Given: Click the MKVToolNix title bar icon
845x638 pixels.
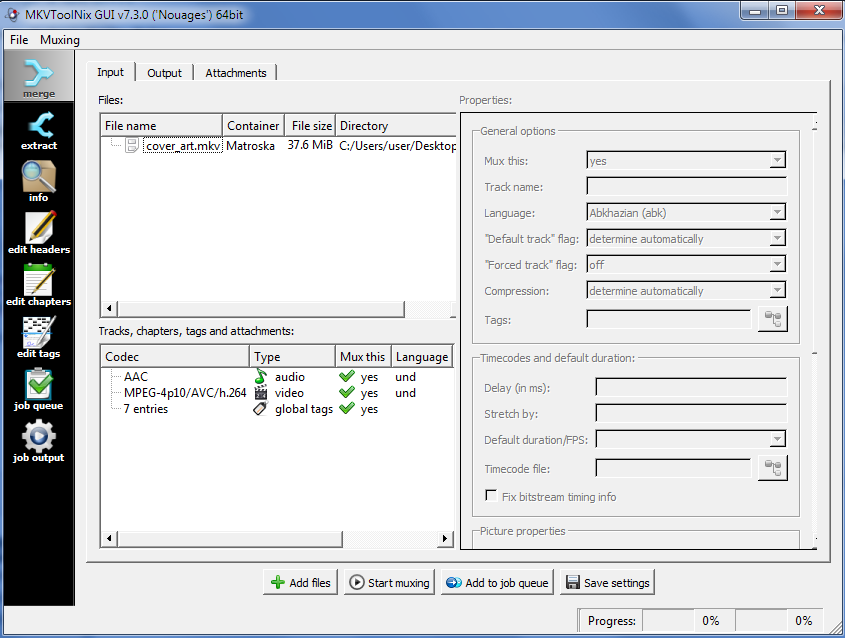Looking at the screenshot, I should (12, 15).
